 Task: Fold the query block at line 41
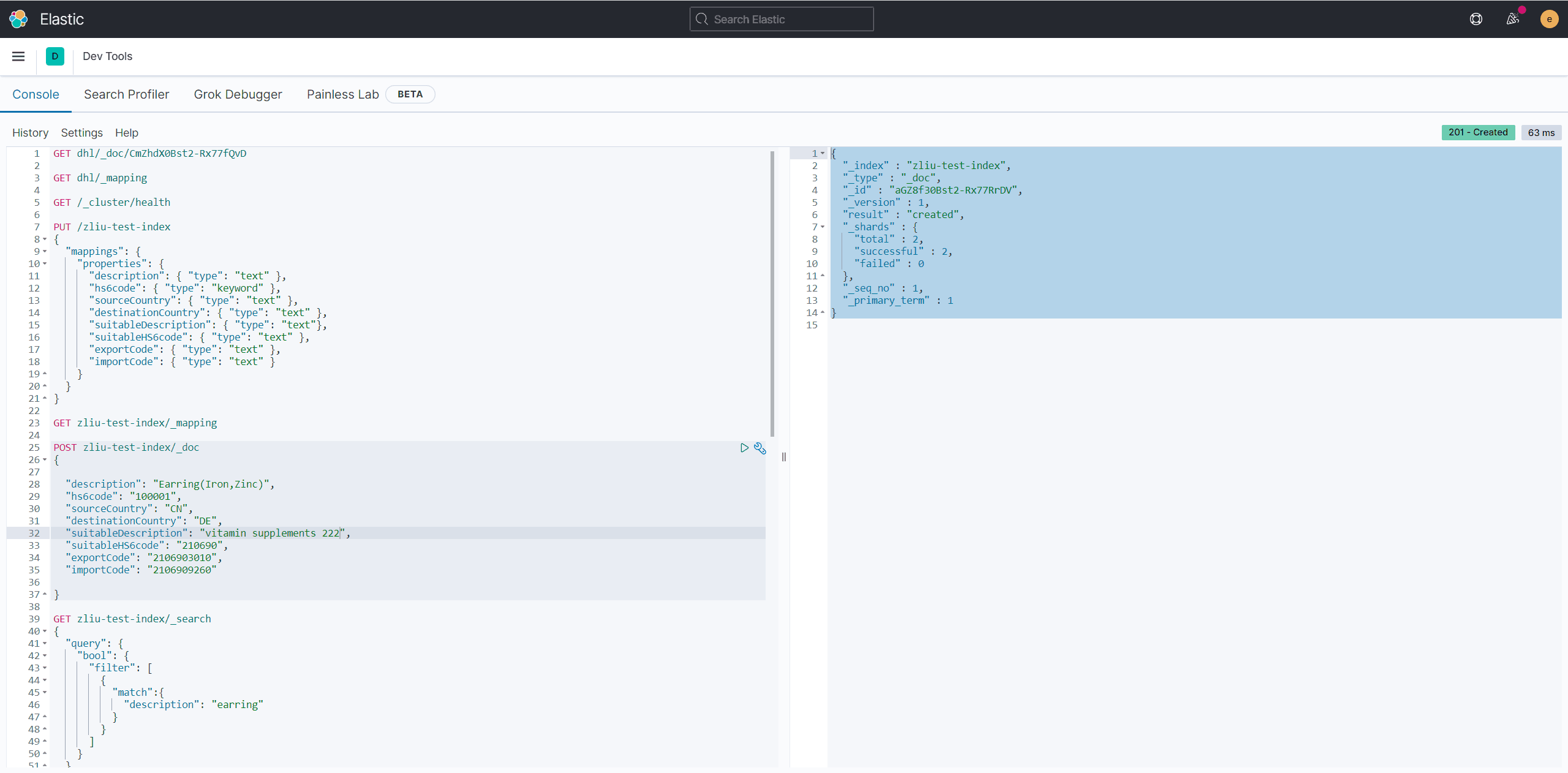click(45, 643)
